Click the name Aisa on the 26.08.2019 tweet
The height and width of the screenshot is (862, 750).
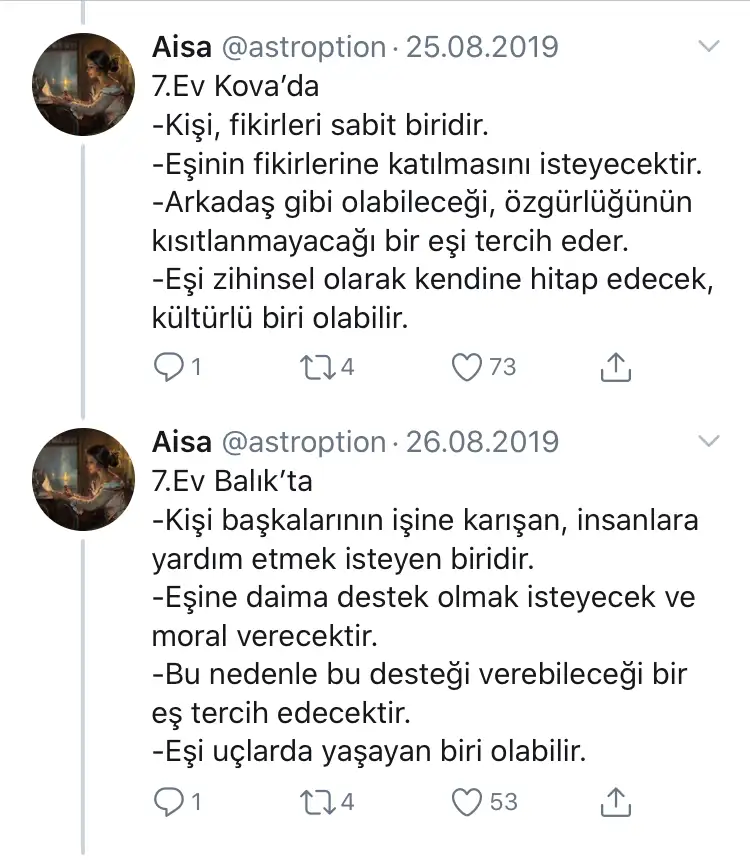click(x=181, y=441)
